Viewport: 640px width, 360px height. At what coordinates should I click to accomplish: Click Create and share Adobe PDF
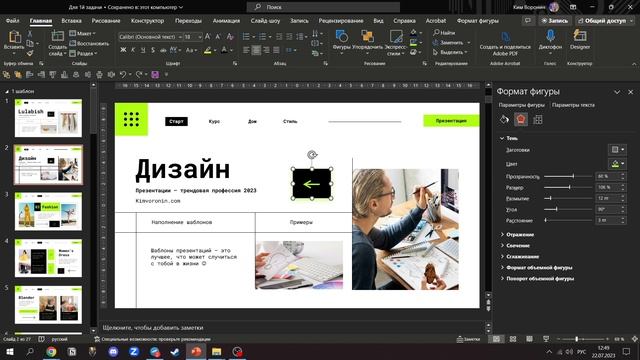pyautogui.click(x=505, y=43)
